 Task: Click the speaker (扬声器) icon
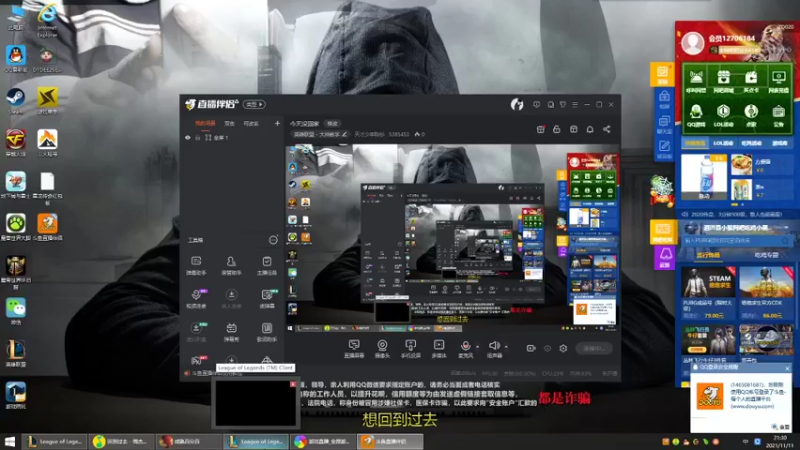click(x=494, y=349)
